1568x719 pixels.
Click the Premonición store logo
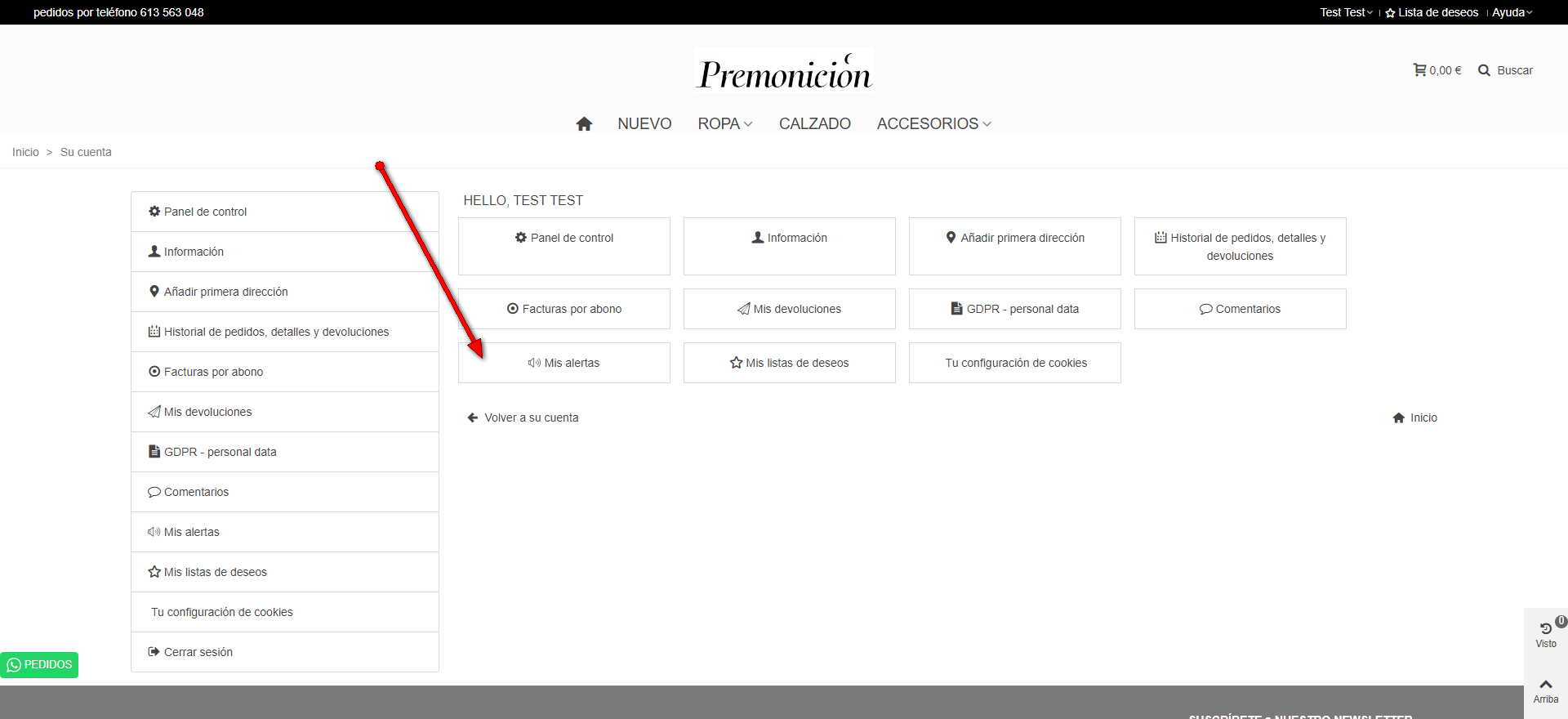point(784,71)
